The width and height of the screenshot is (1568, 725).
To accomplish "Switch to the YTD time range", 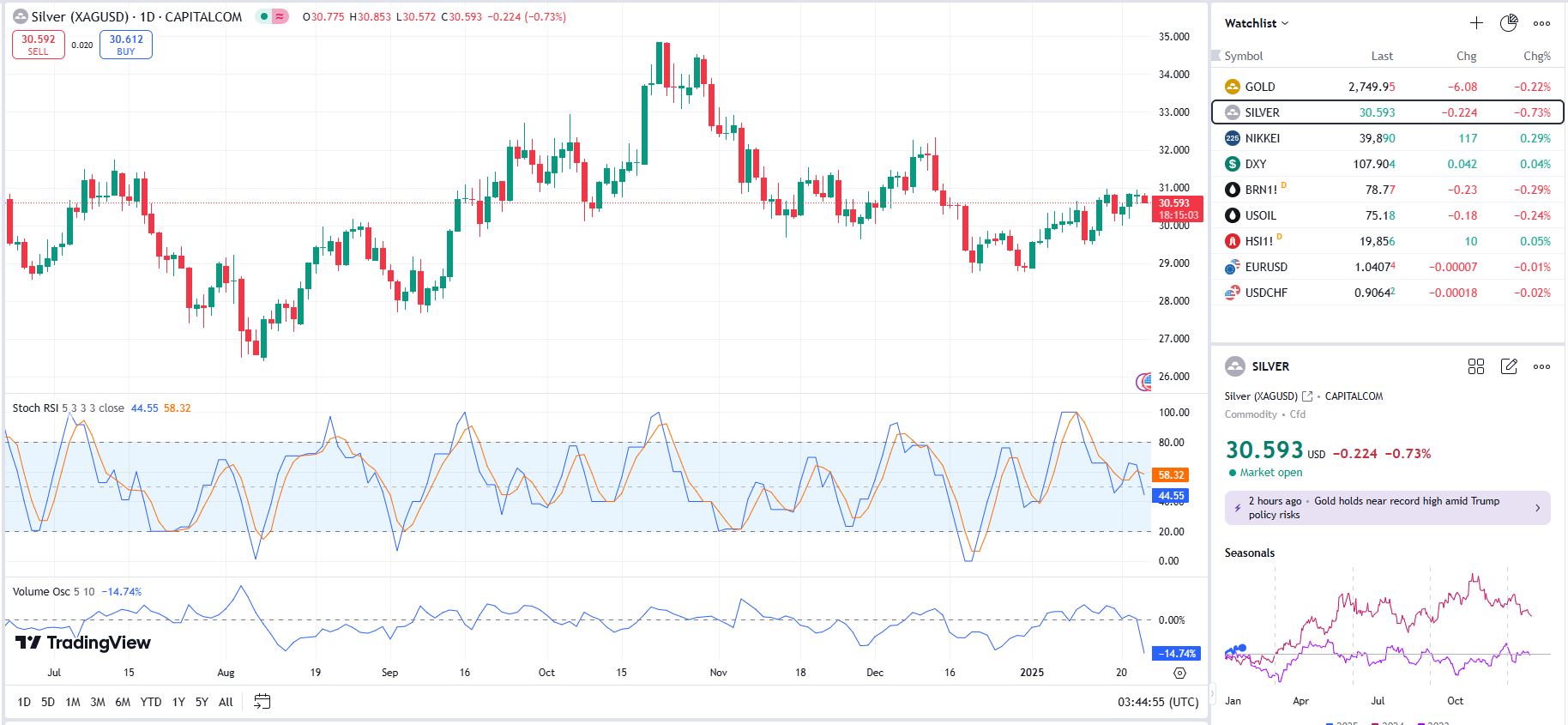I will click(x=151, y=702).
